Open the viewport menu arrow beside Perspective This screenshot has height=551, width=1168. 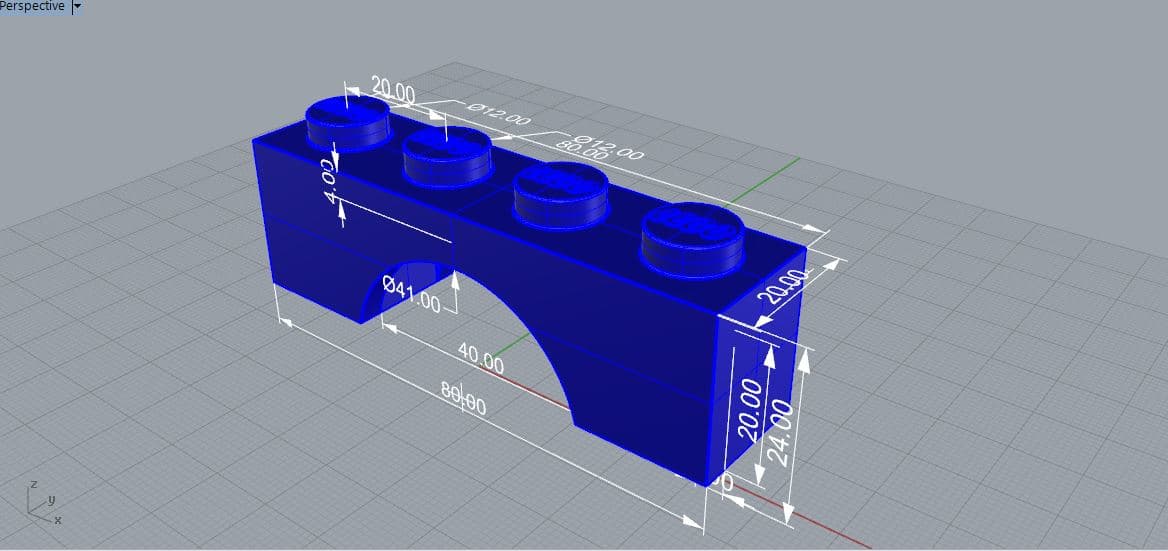(x=77, y=7)
